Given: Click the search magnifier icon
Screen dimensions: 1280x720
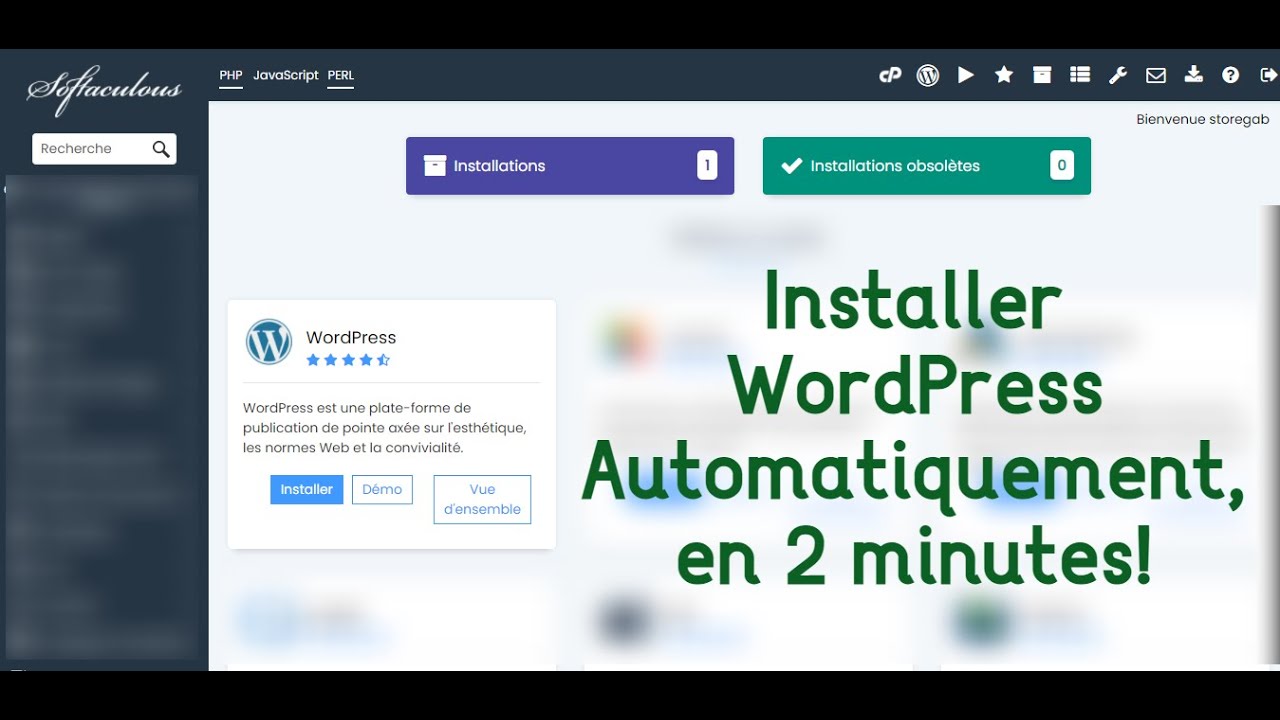Looking at the screenshot, I should coord(161,149).
